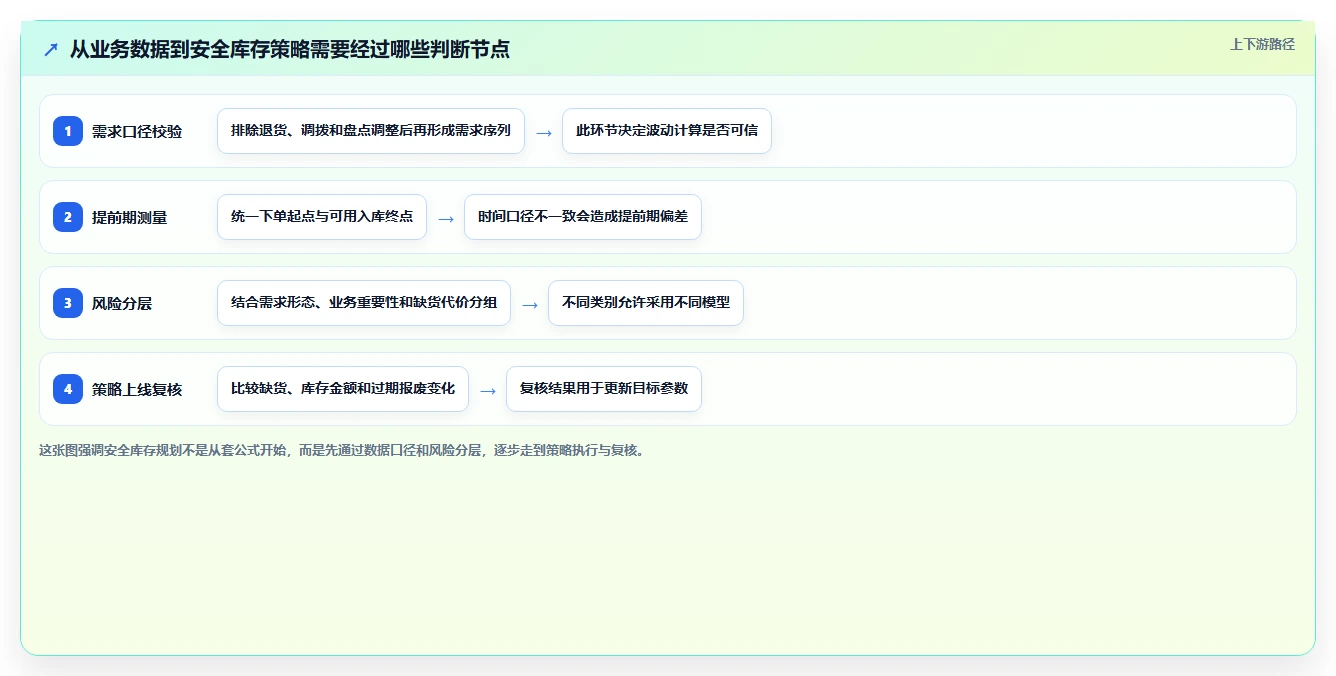Click the 此环节决定波动计算是否可信 box
The height and width of the screenshot is (676, 1336).
(x=667, y=131)
